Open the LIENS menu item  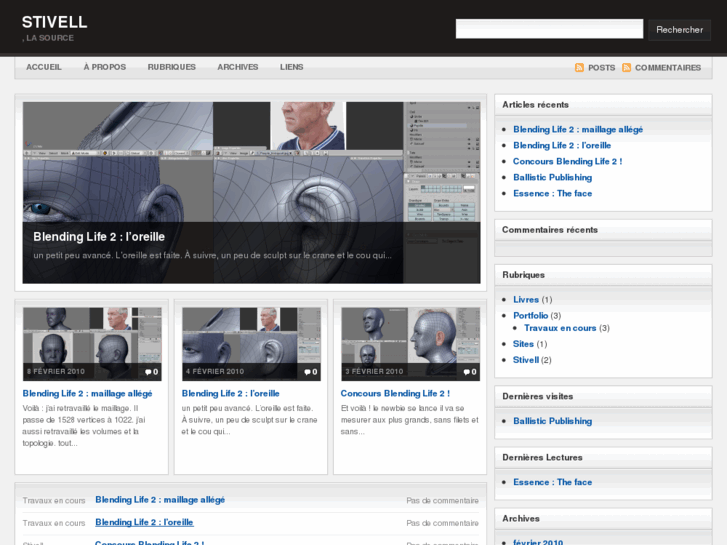coord(292,67)
